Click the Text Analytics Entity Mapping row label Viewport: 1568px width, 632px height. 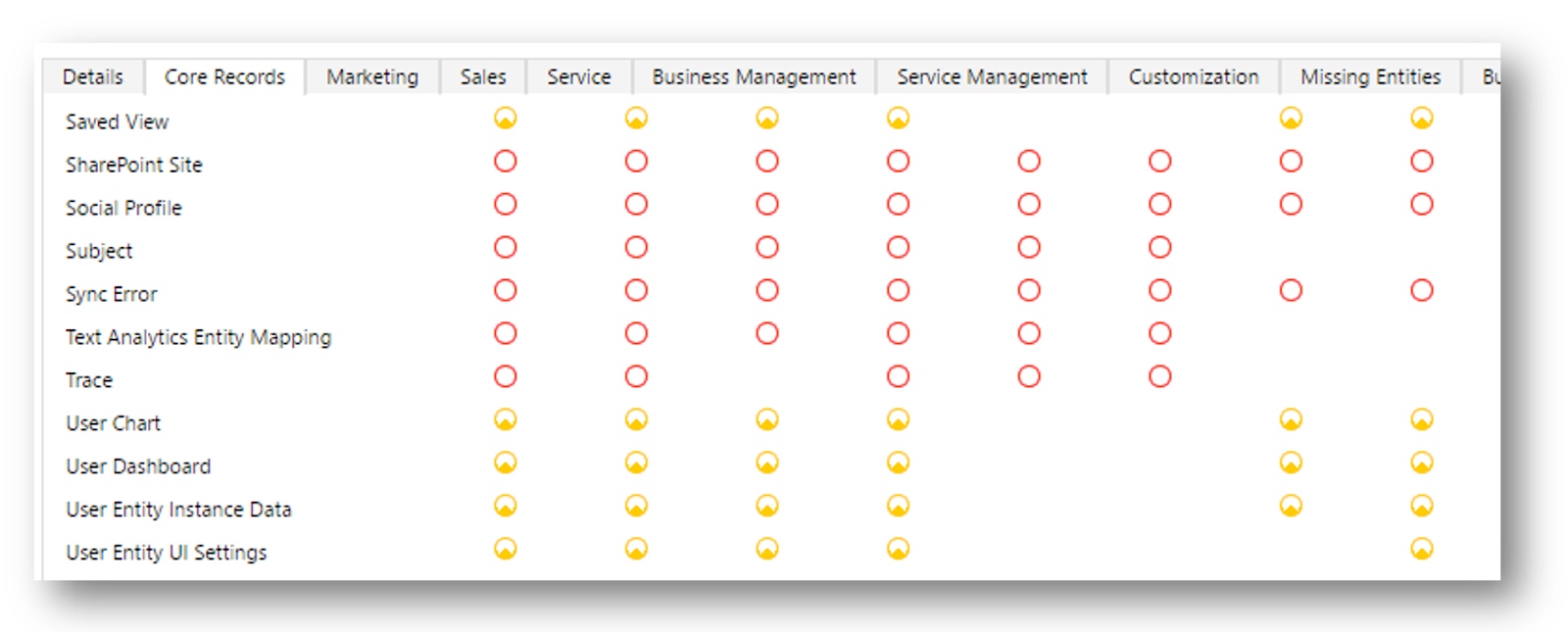198,337
